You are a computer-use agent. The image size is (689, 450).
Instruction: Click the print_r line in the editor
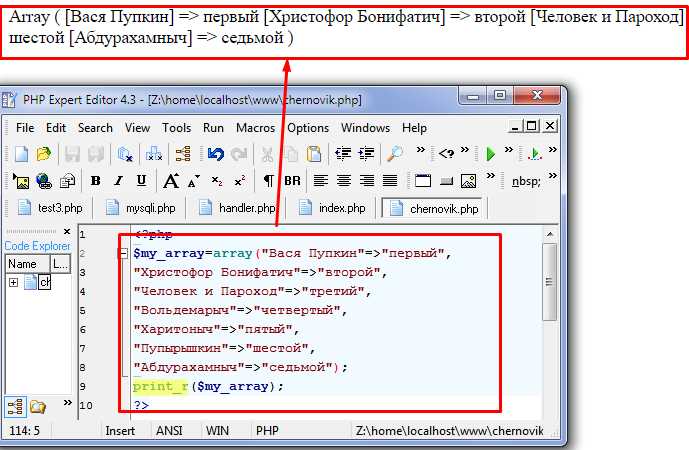tap(208, 386)
